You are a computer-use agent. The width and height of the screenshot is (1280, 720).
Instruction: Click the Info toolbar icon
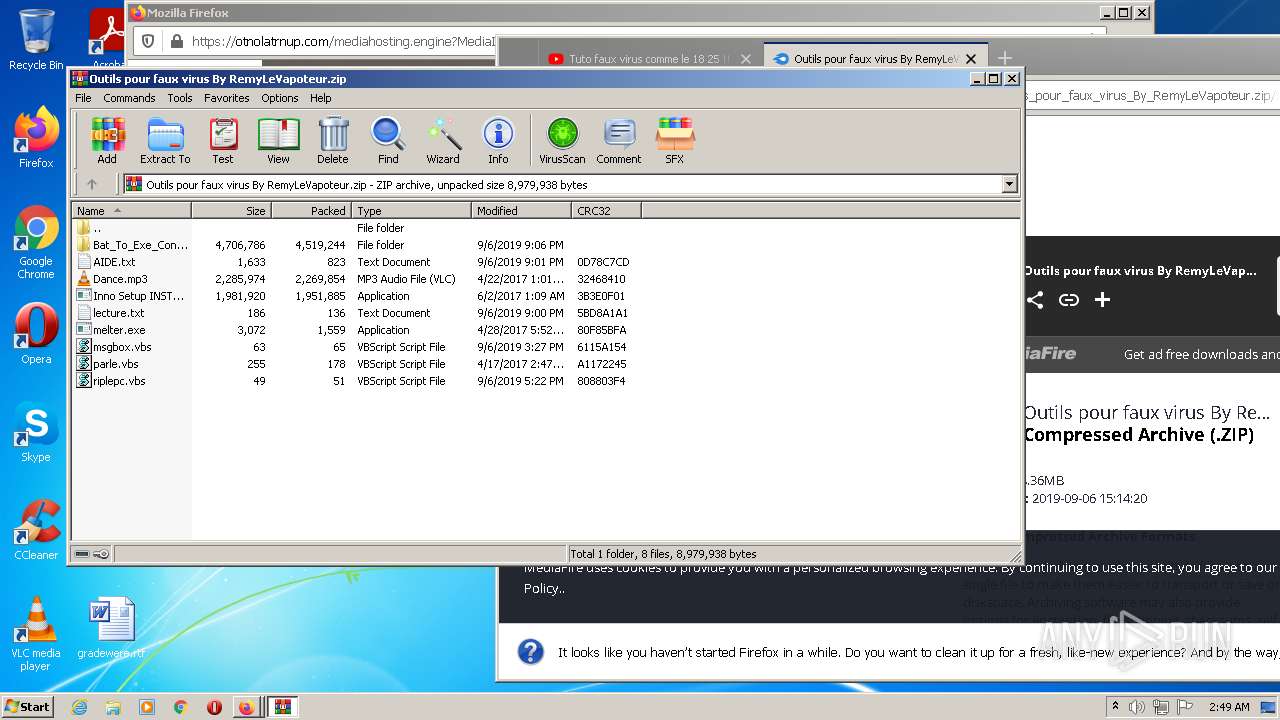(x=498, y=140)
